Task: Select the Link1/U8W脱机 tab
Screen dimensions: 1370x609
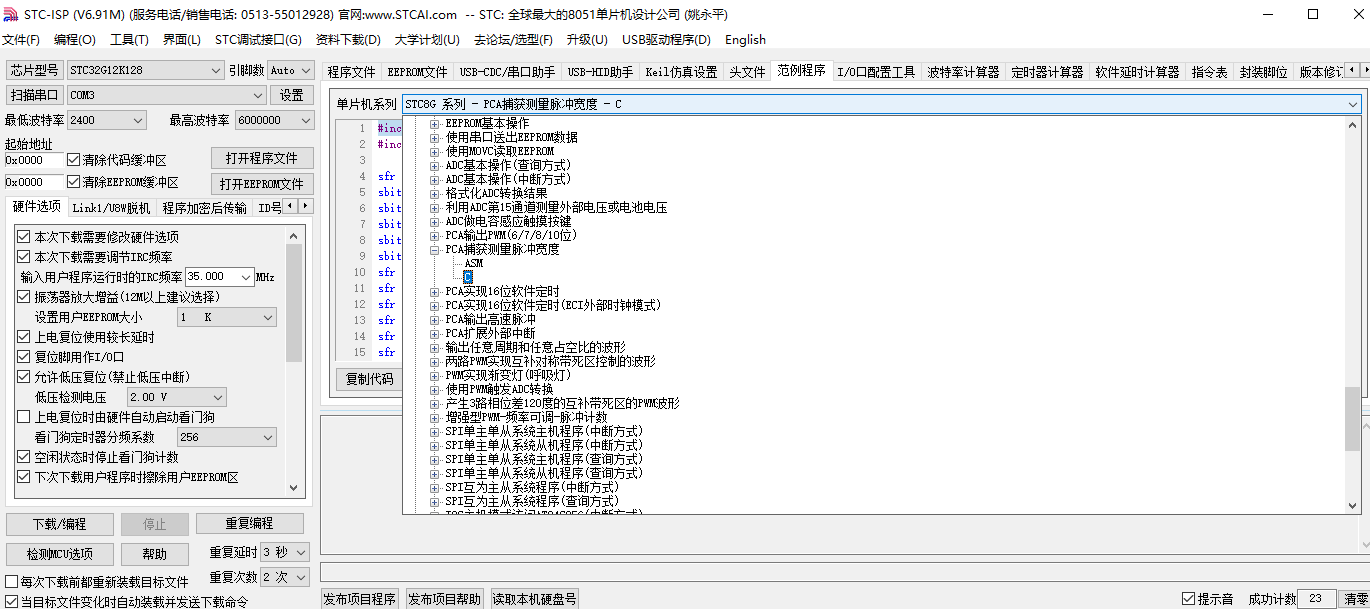Action: click(111, 208)
